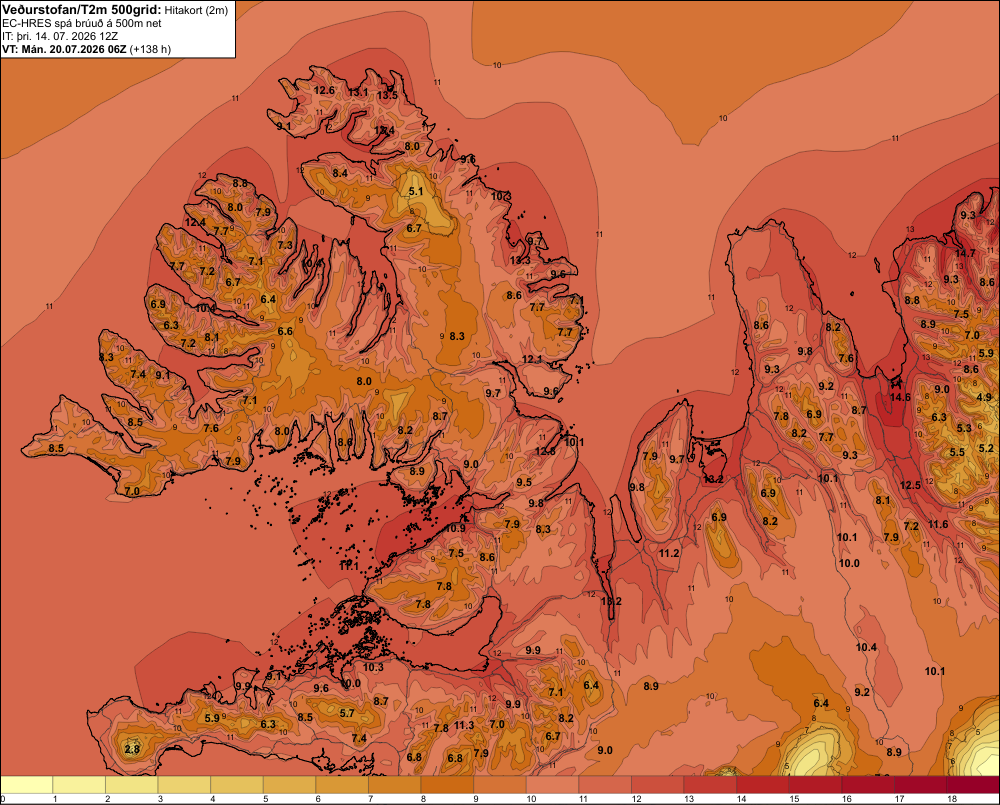
Task: Click the 12.5 temperature value
Action: (x=910, y=485)
